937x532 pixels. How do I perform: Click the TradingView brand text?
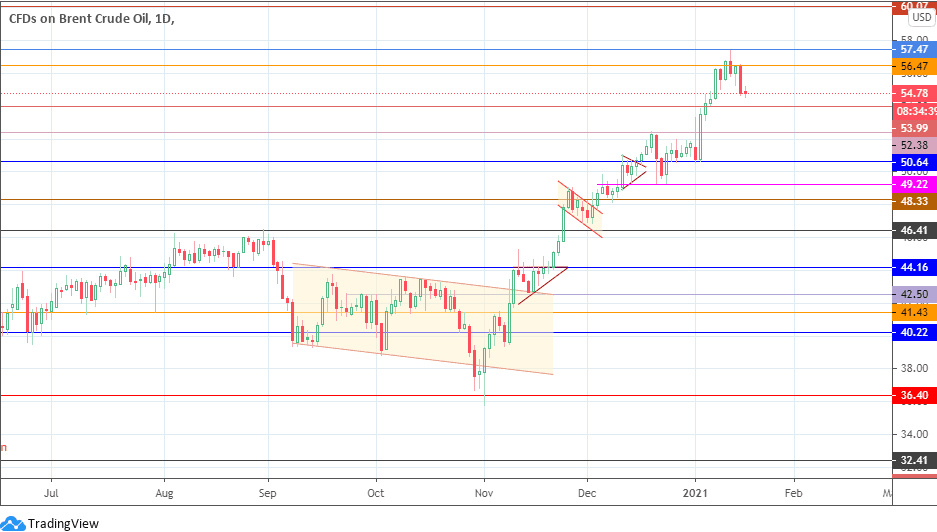[x=63, y=524]
